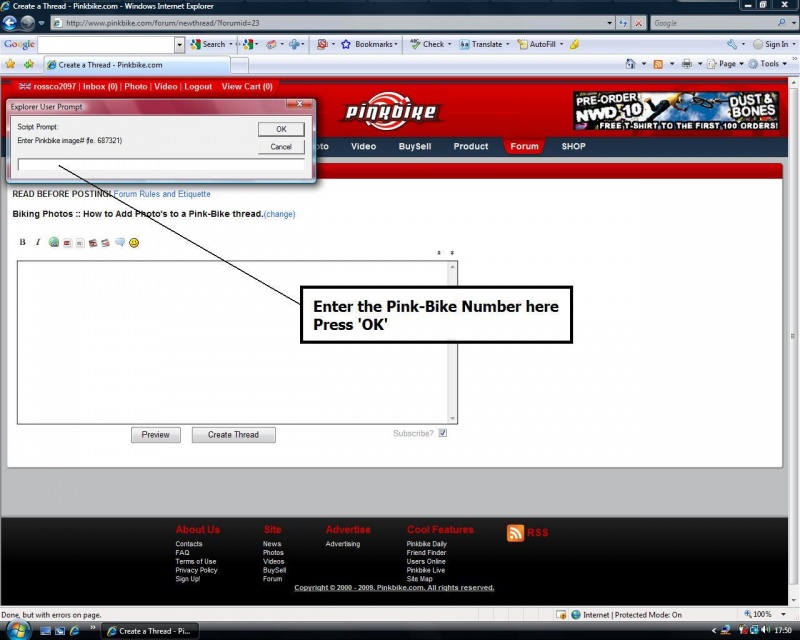
Task: Click the Create a Thread taskbar button
Action: [x=149, y=631]
